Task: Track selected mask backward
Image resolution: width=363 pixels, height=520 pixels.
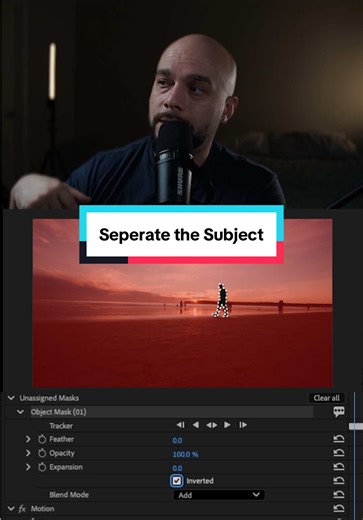Action: [196, 425]
